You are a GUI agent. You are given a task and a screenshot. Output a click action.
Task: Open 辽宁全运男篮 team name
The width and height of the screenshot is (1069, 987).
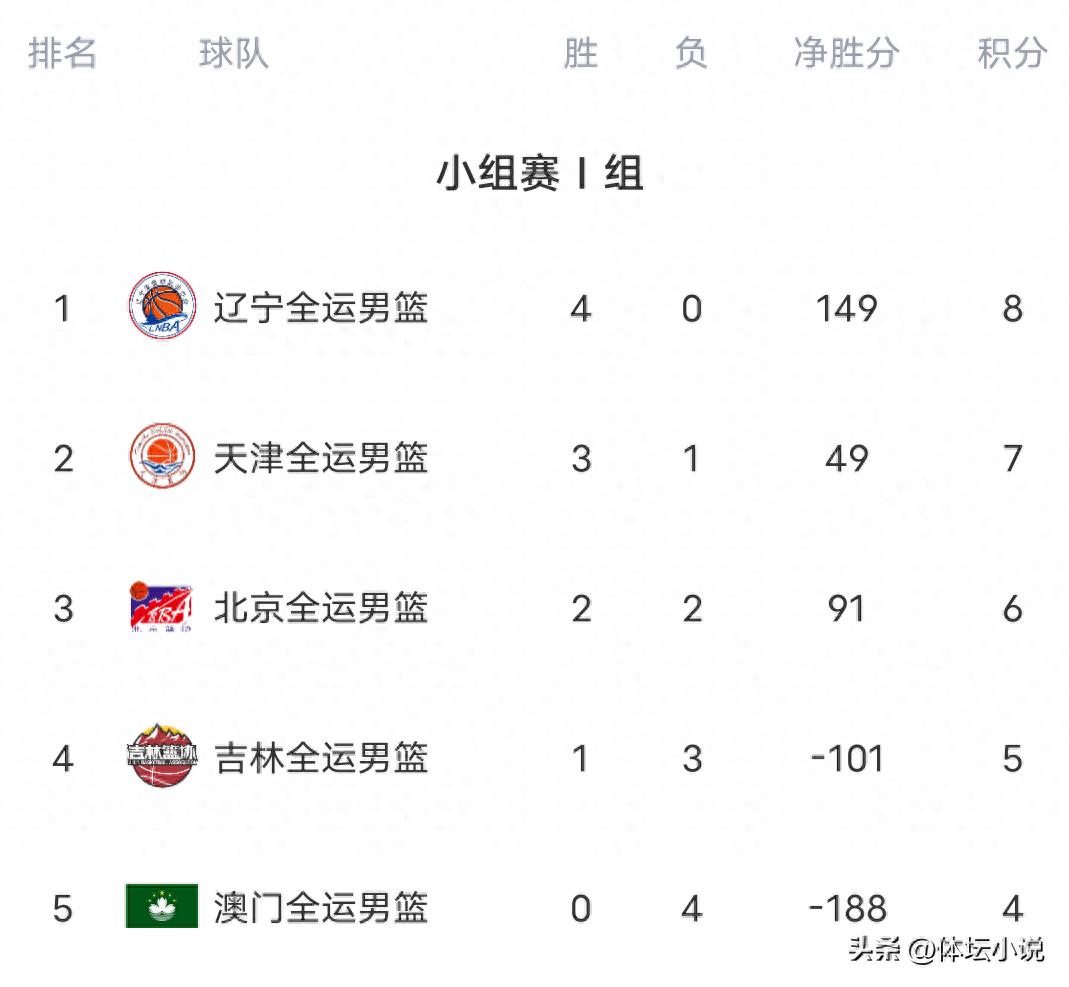[321, 308]
